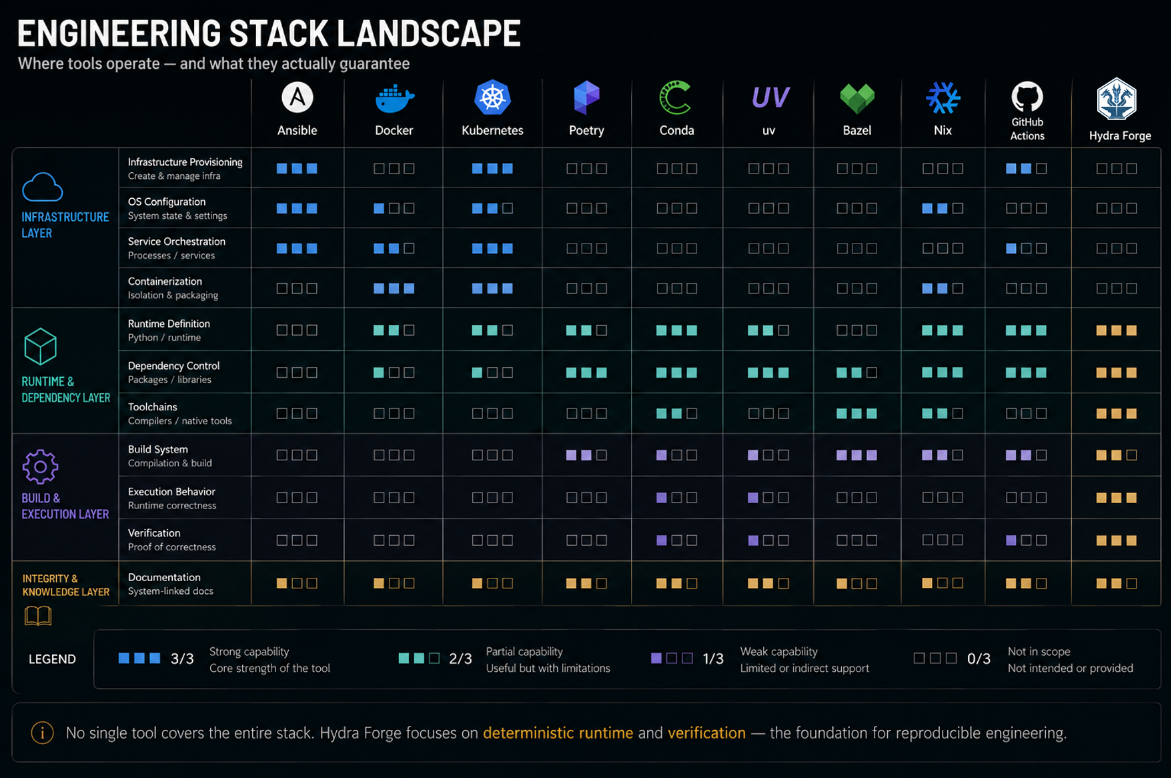Click the Docker whale icon

point(394,99)
